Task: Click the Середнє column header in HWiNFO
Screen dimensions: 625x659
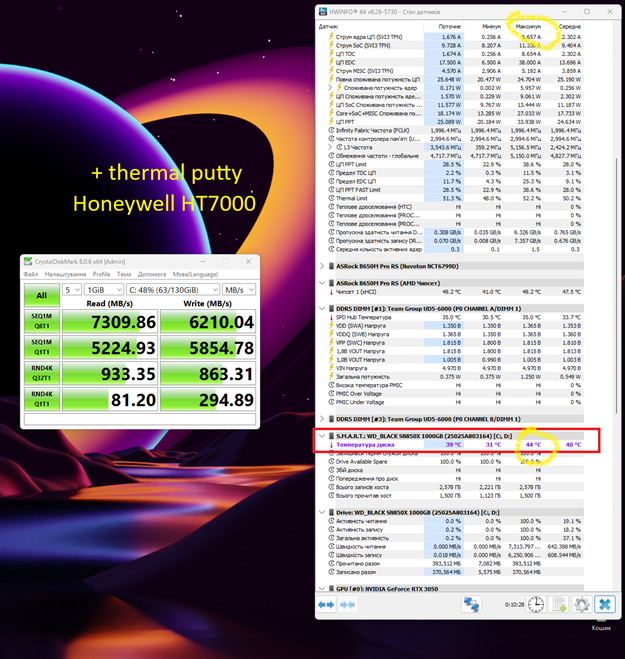Action: [x=563, y=26]
